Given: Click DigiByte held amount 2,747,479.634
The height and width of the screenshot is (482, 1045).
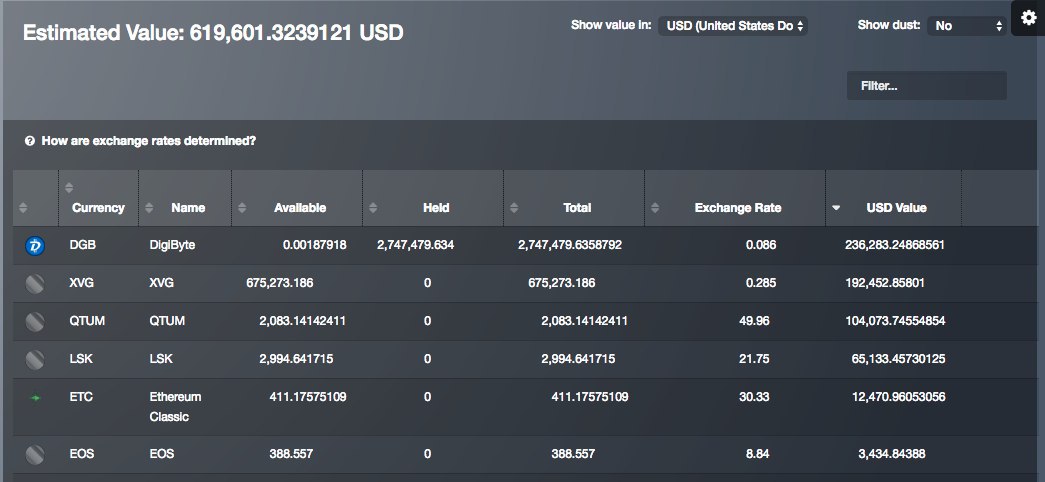Looking at the screenshot, I should pyautogui.click(x=415, y=245).
